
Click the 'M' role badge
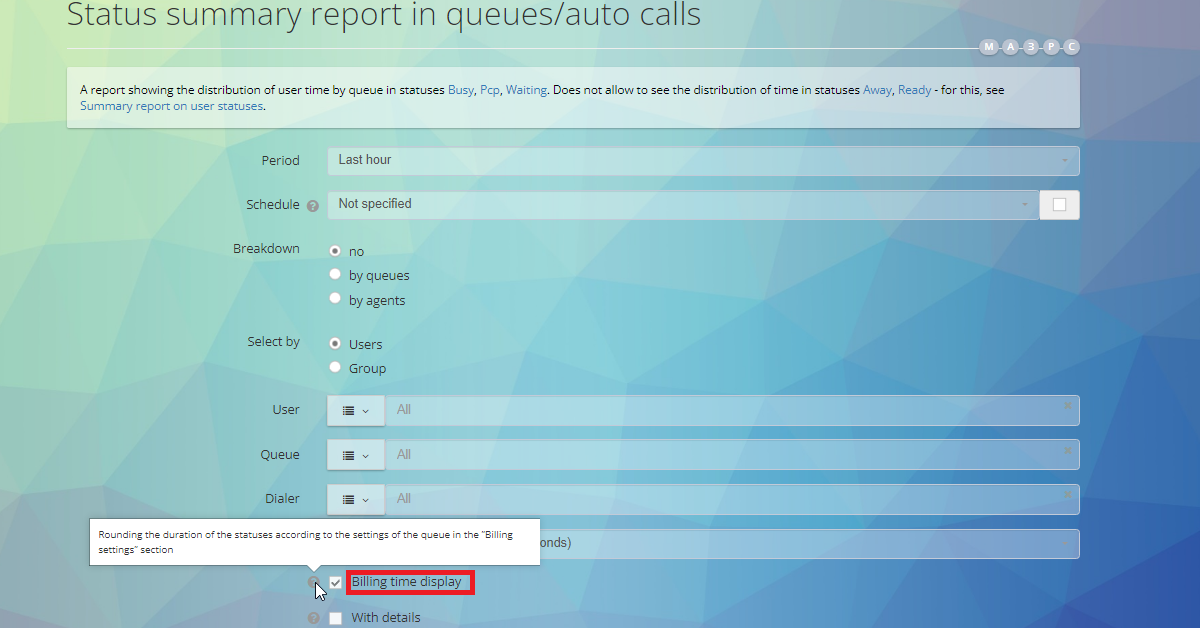989,47
